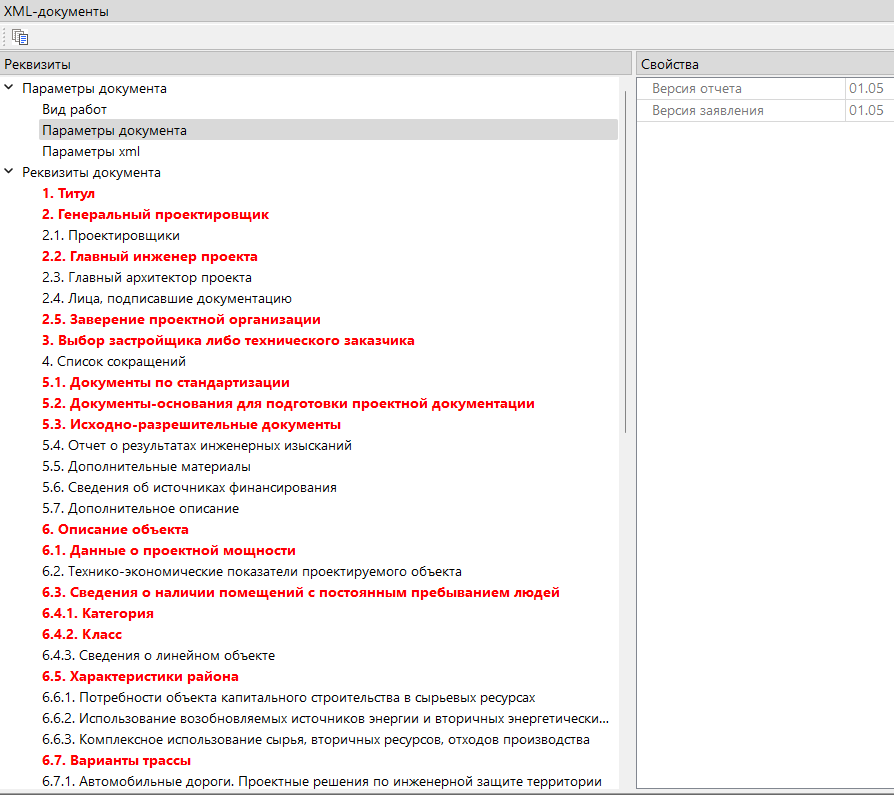Select 6.5. Характеристики района

point(140,677)
